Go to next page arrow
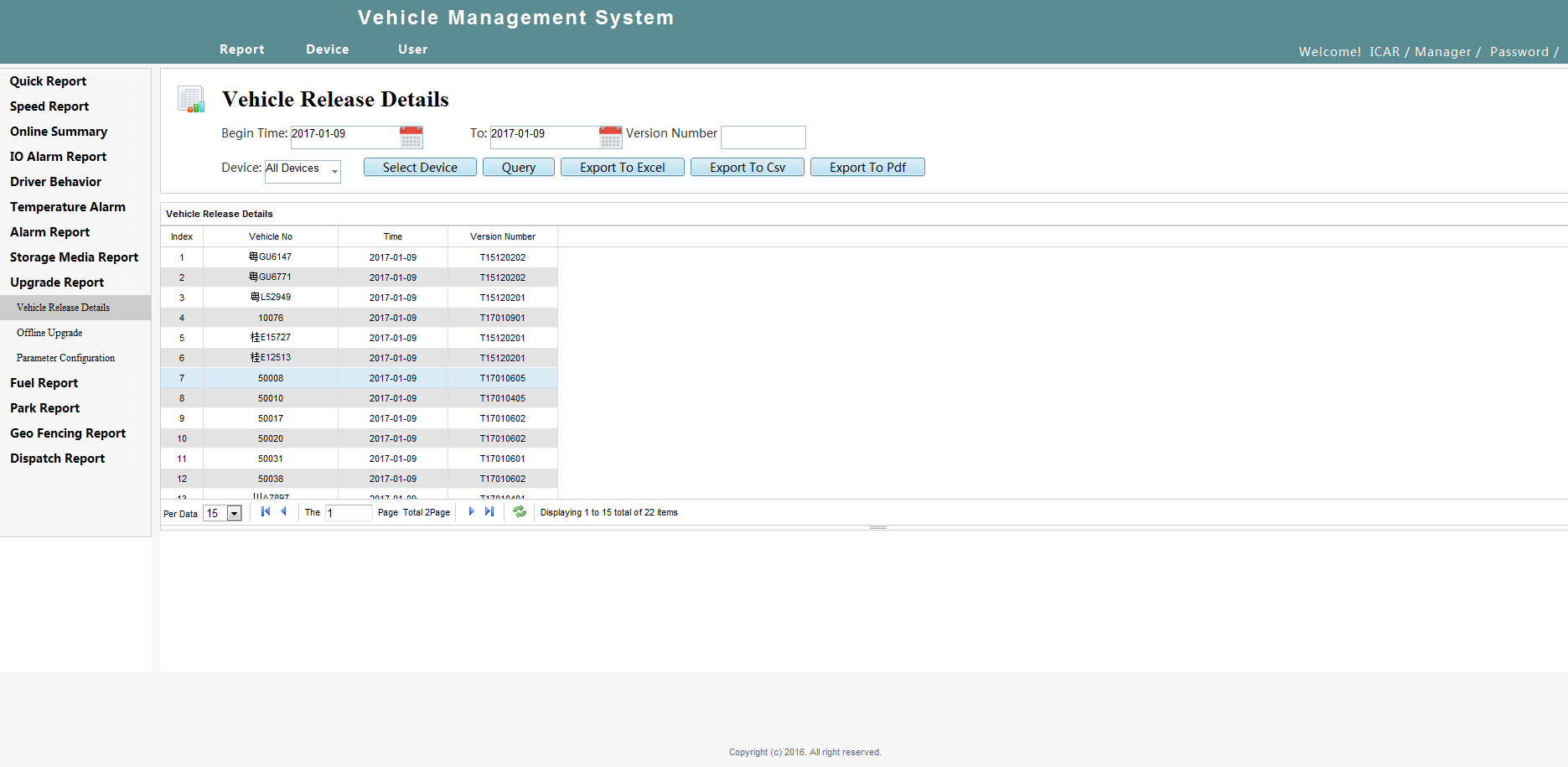Viewport: 1568px width, 767px height. [x=471, y=511]
